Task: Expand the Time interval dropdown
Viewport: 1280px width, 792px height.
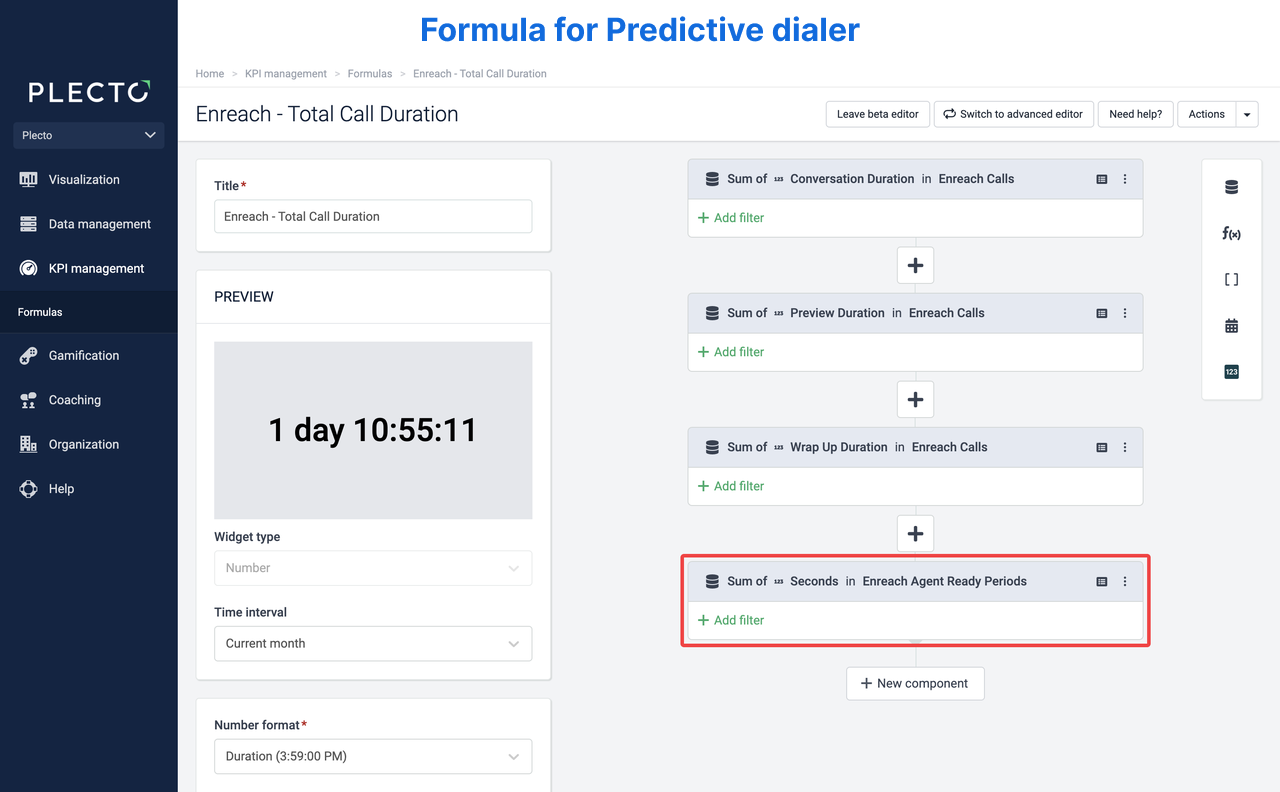Action: [373, 643]
